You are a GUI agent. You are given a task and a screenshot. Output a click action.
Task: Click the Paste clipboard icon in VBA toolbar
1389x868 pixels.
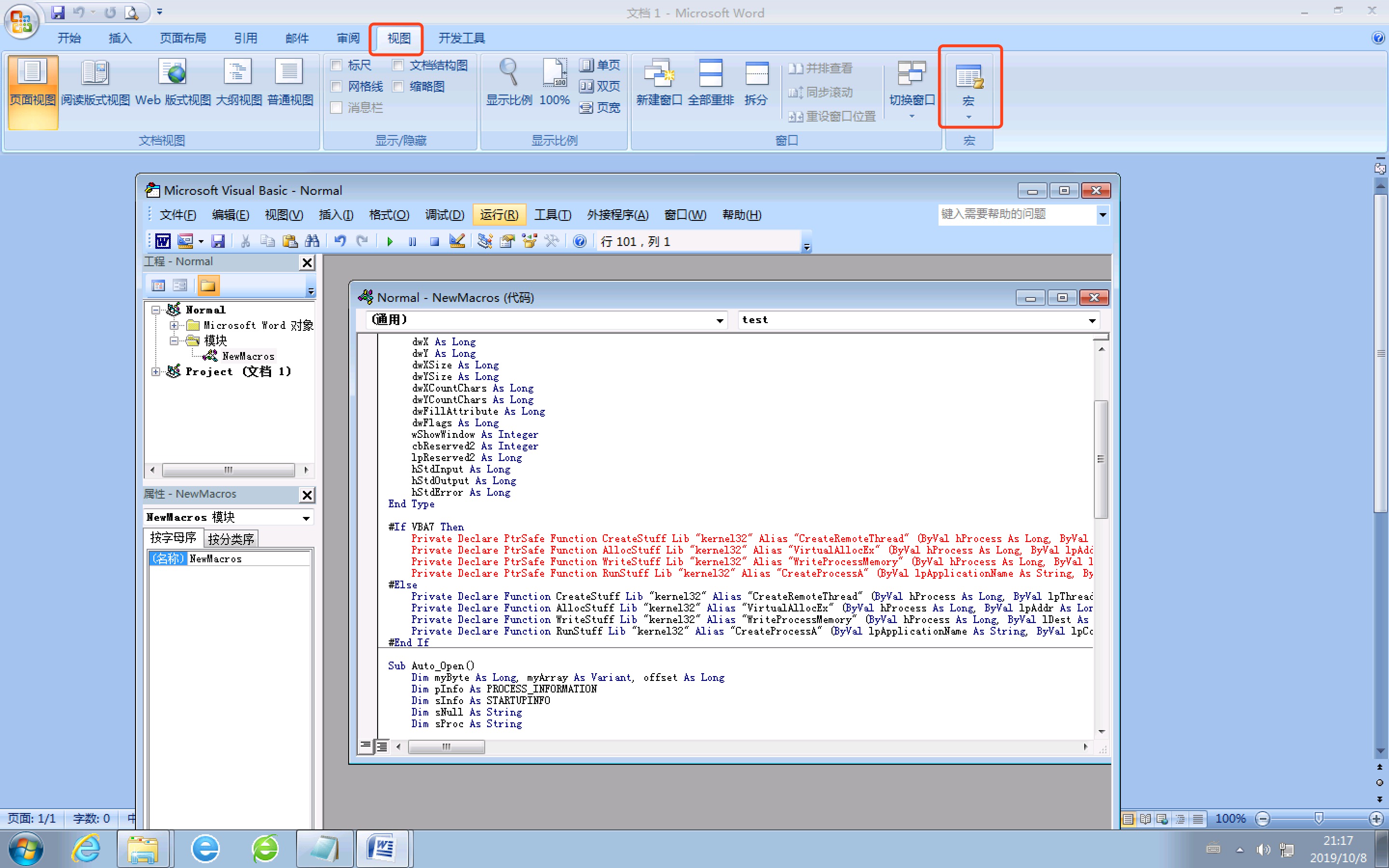point(290,241)
